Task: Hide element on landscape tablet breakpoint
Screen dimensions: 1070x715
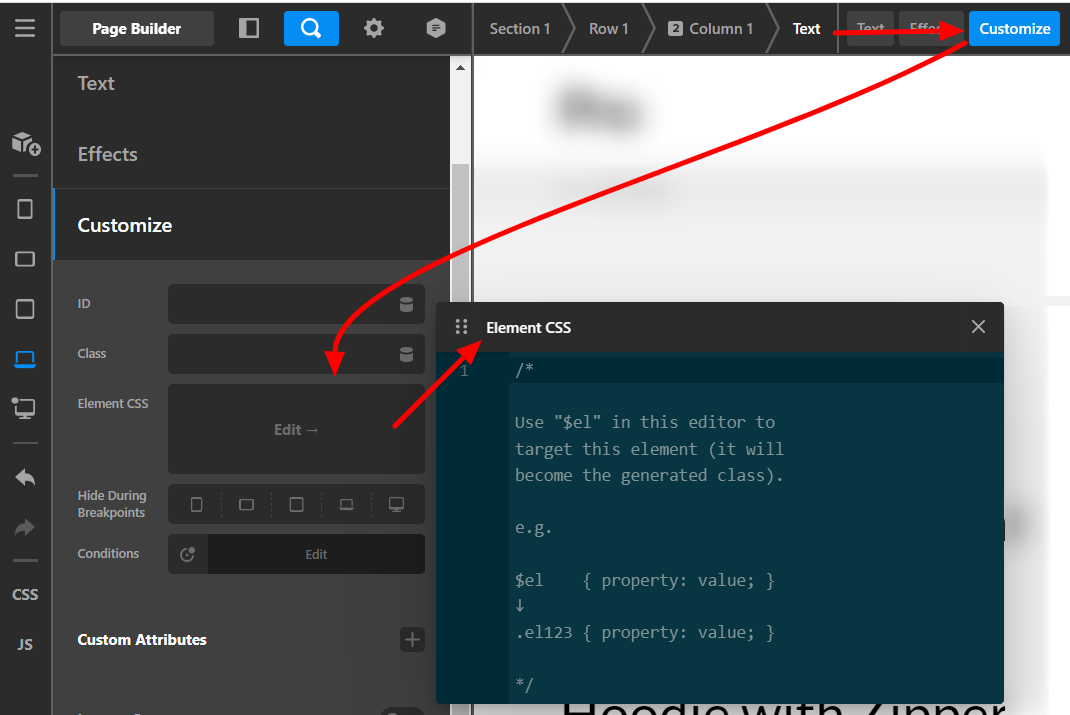Action: click(x=246, y=504)
